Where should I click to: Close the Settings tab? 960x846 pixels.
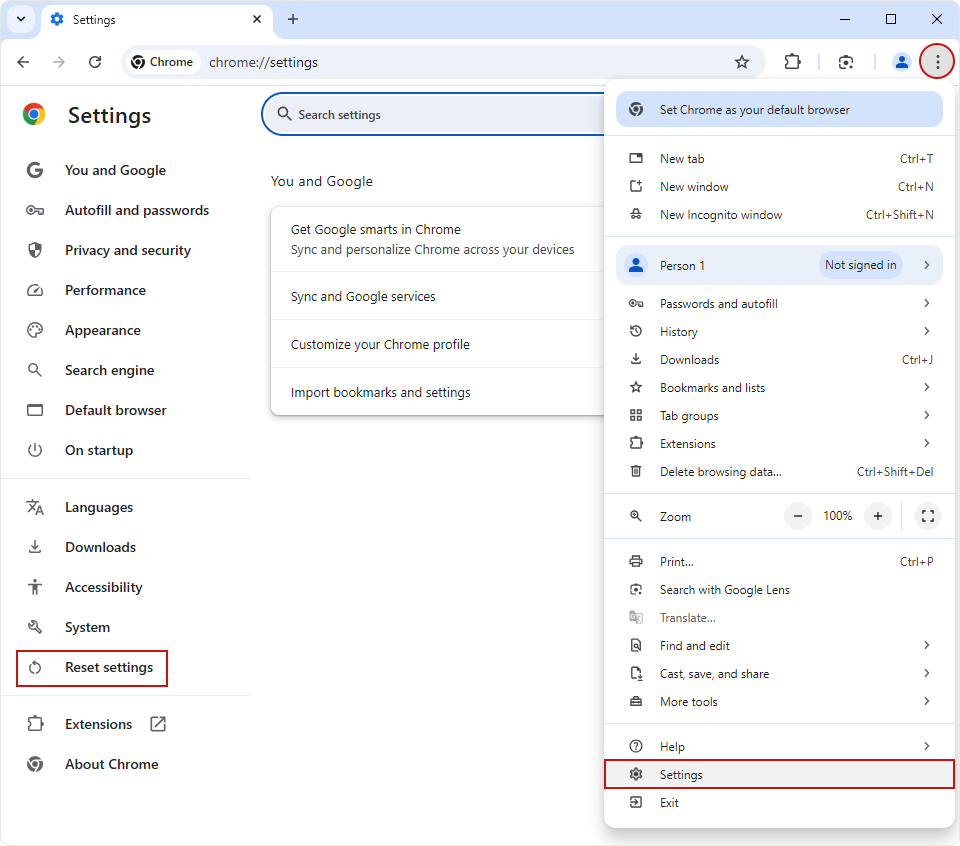tap(257, 20)
